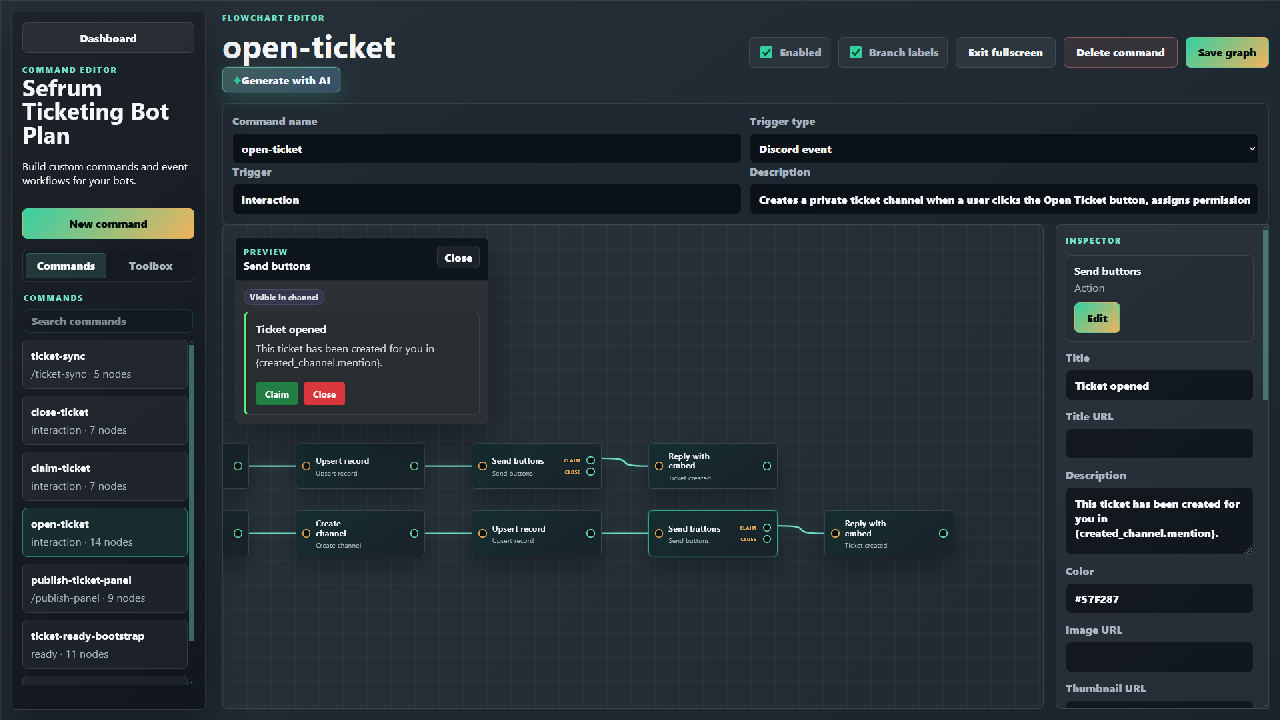Click CLOSE port on highlighted Send buttons node
The width and height of the screenshot is (1280, 720).
(767, 539)
